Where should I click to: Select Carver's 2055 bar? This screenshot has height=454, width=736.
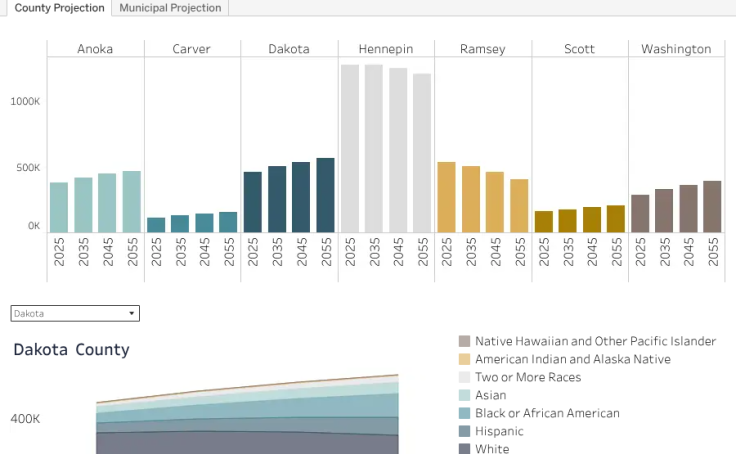coord(228,222)
